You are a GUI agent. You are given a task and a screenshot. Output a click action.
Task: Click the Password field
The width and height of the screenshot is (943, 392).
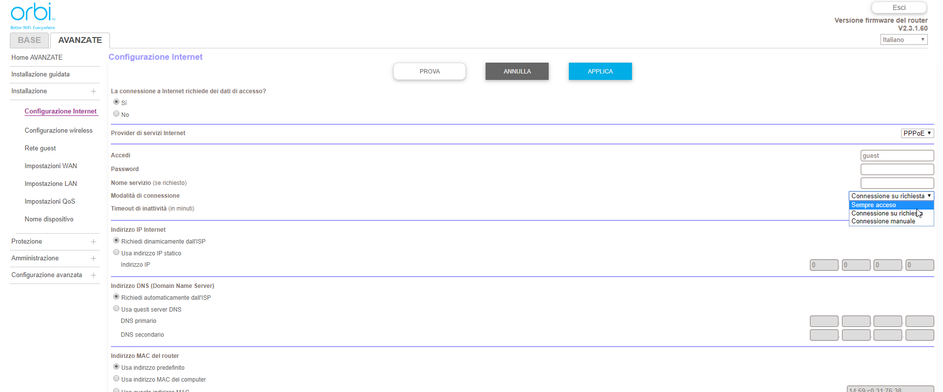(x=897, y=169)
